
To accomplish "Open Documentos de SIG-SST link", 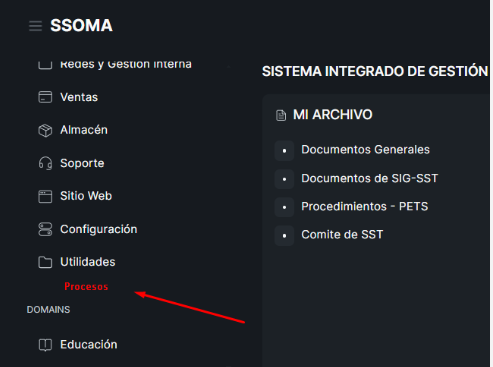I will click(x=369, y=178).
